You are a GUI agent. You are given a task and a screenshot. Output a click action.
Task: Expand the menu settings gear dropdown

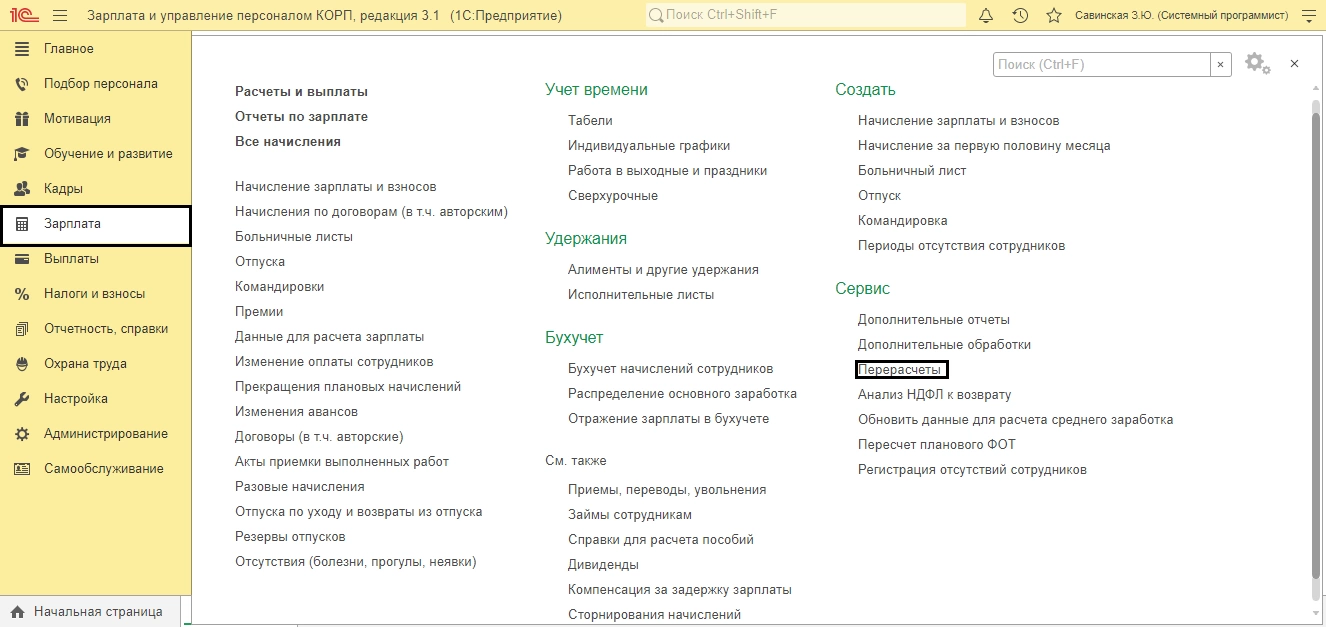tap(1257, 64)
